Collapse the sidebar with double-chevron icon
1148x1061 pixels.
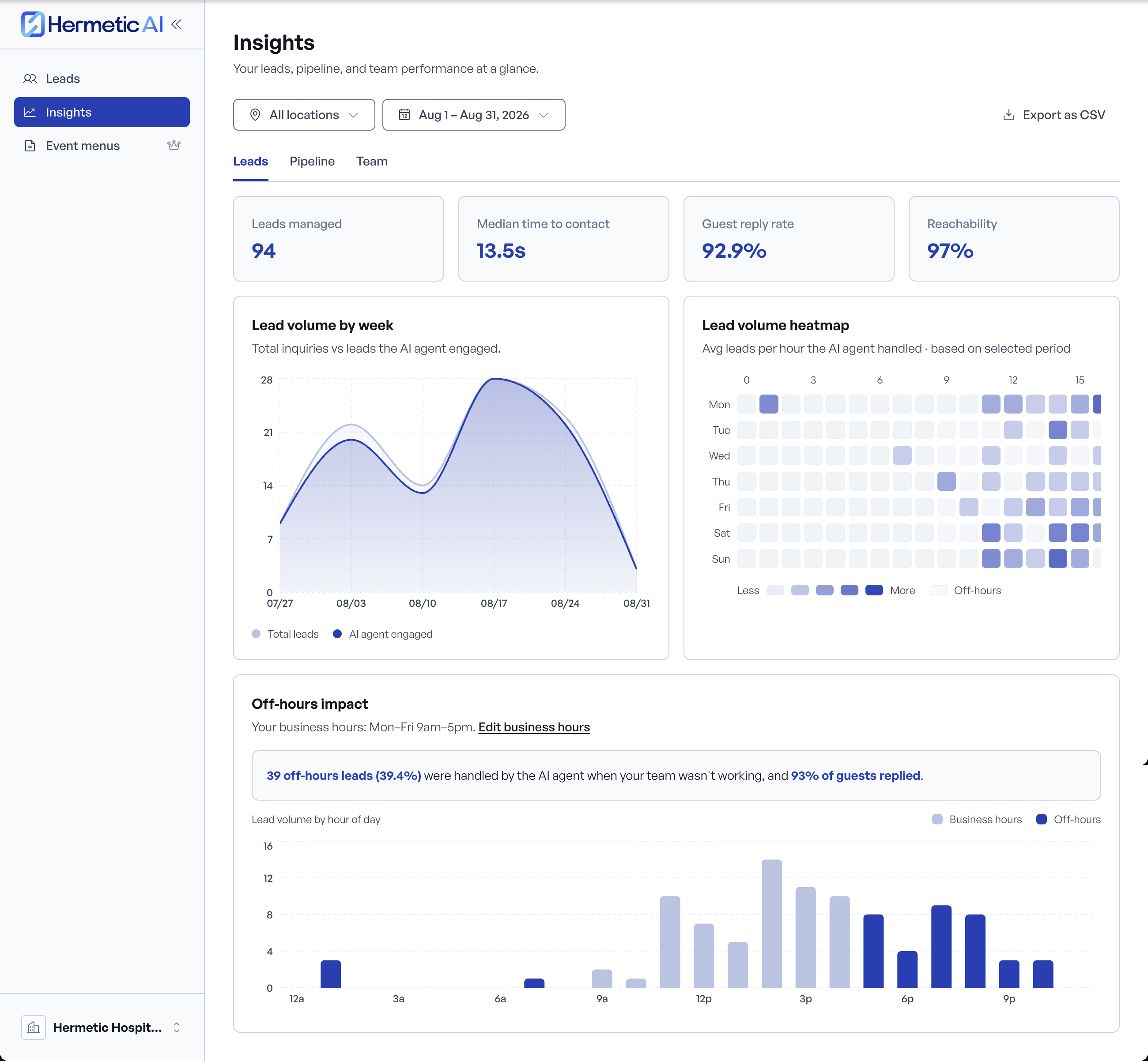click(176, 24)
